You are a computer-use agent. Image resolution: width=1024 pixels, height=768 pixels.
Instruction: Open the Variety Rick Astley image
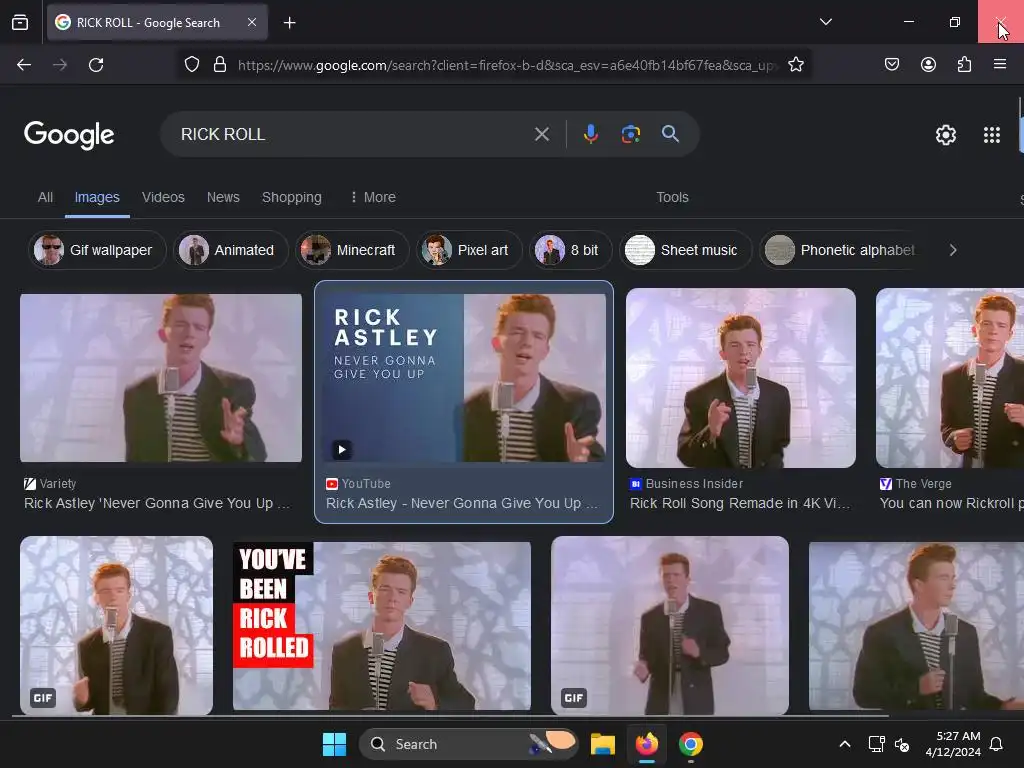[x=161, y=377]
